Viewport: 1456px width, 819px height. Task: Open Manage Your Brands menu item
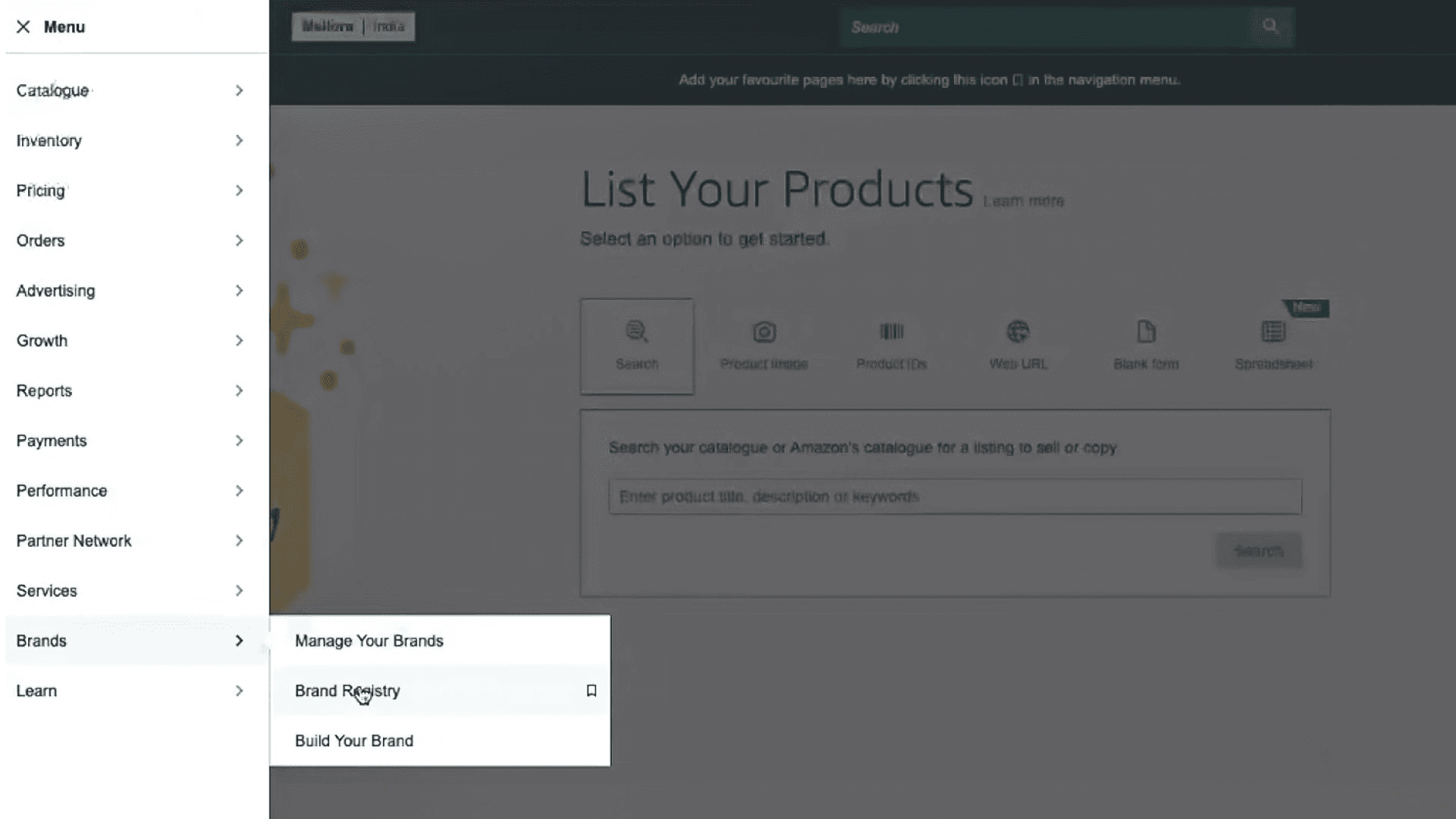369,642
